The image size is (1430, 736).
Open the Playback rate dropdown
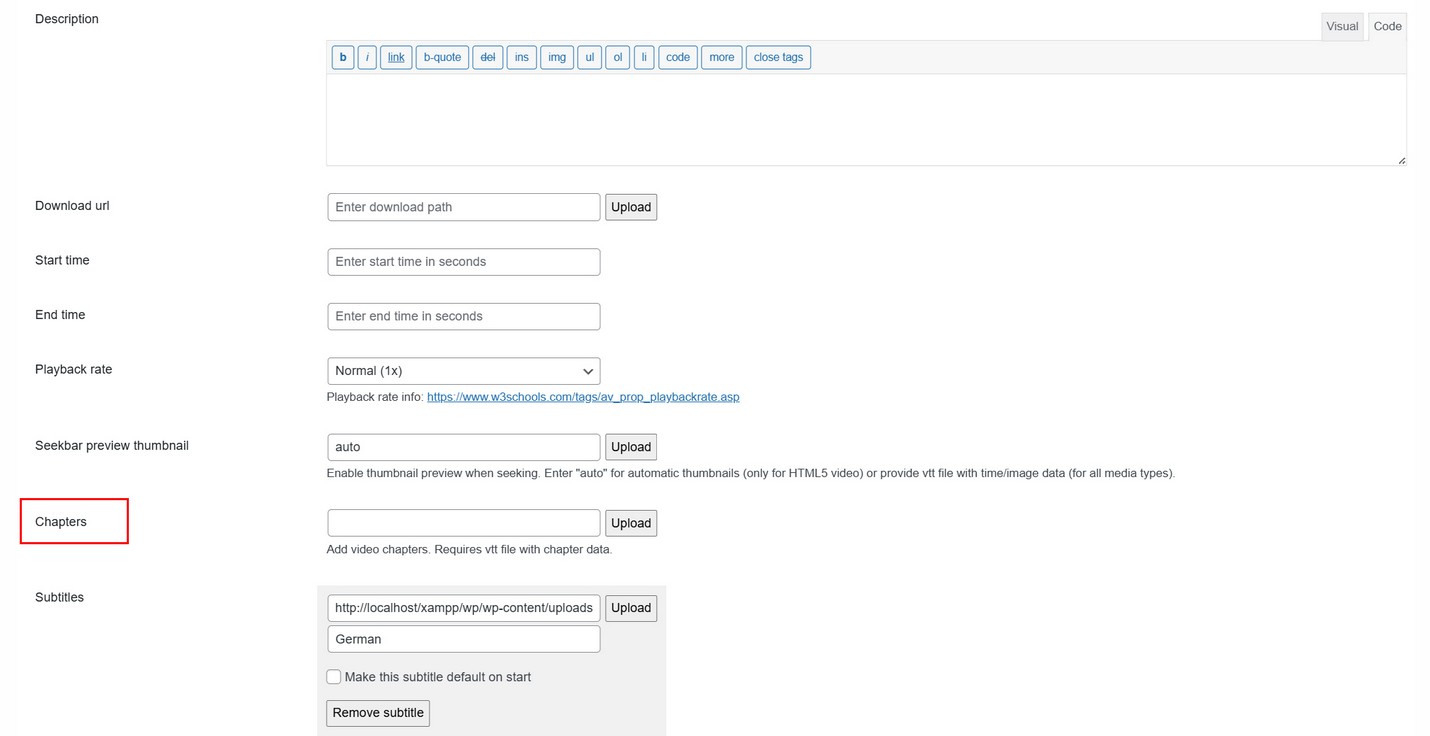(x=463, y=371)
